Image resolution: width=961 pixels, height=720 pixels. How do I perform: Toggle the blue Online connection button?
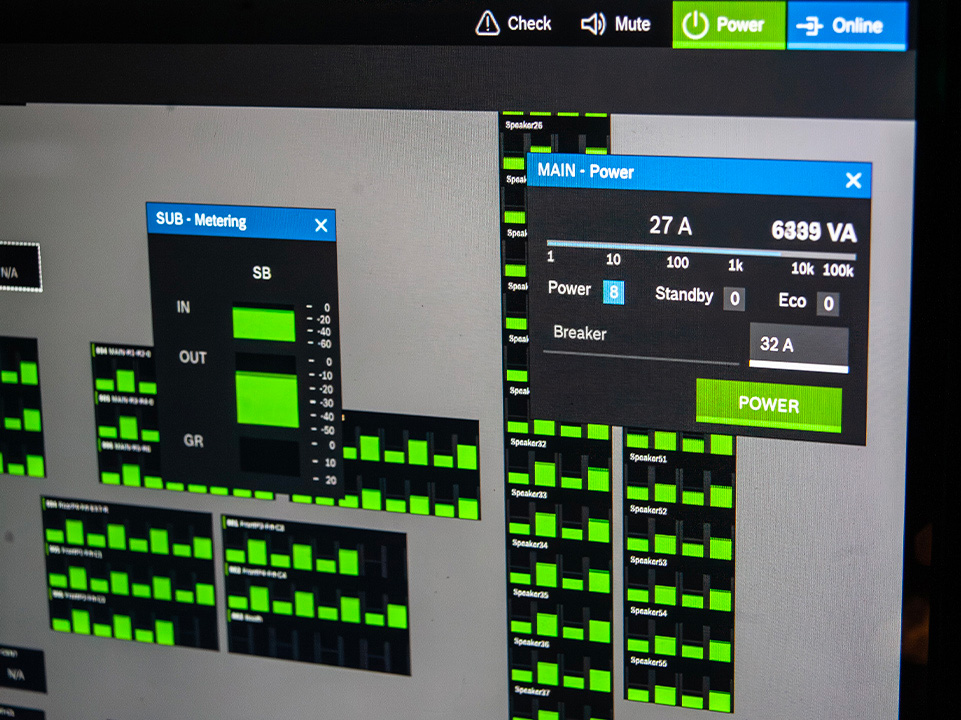[846, 26]
